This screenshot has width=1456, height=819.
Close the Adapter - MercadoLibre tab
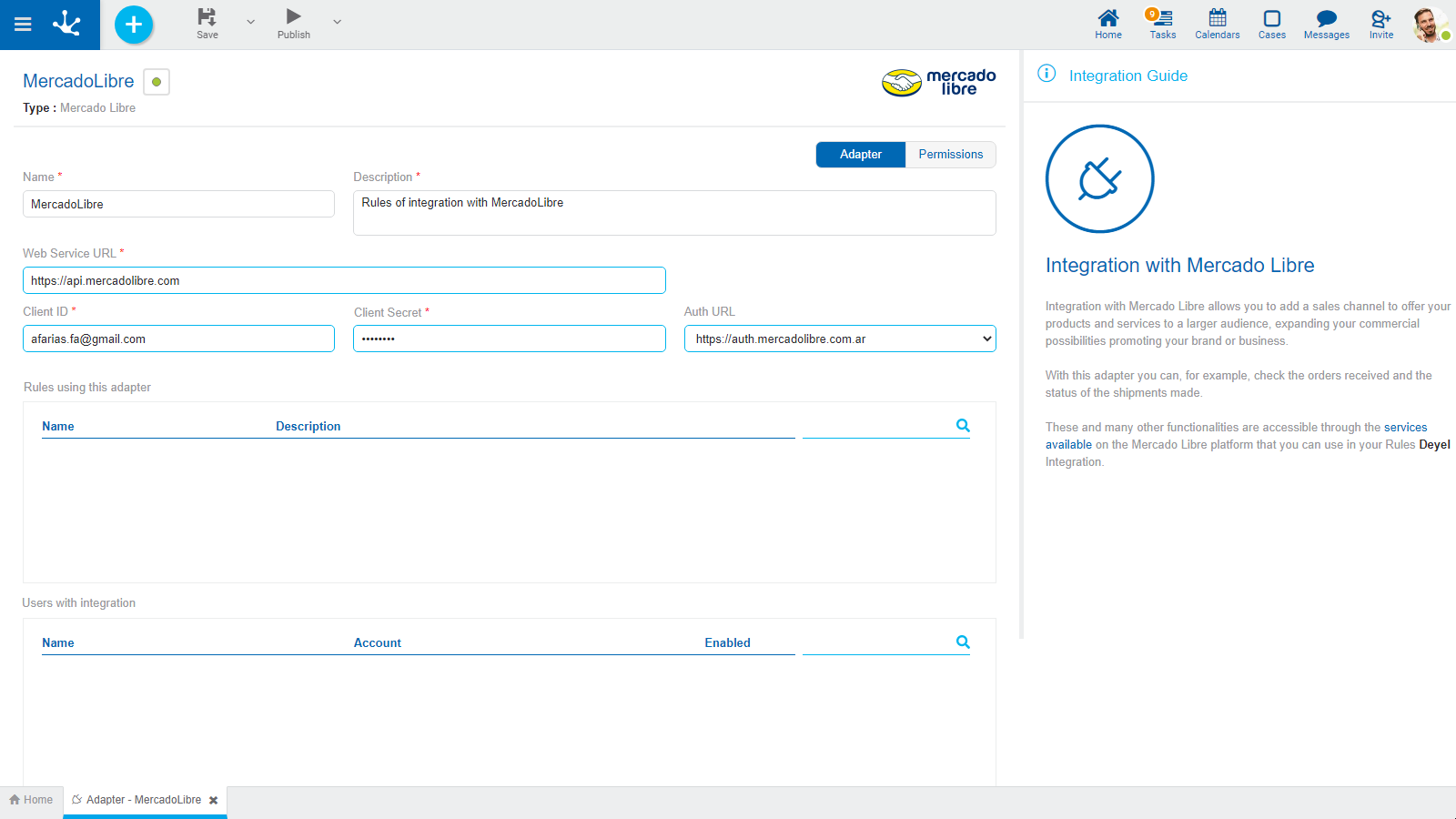214,801
